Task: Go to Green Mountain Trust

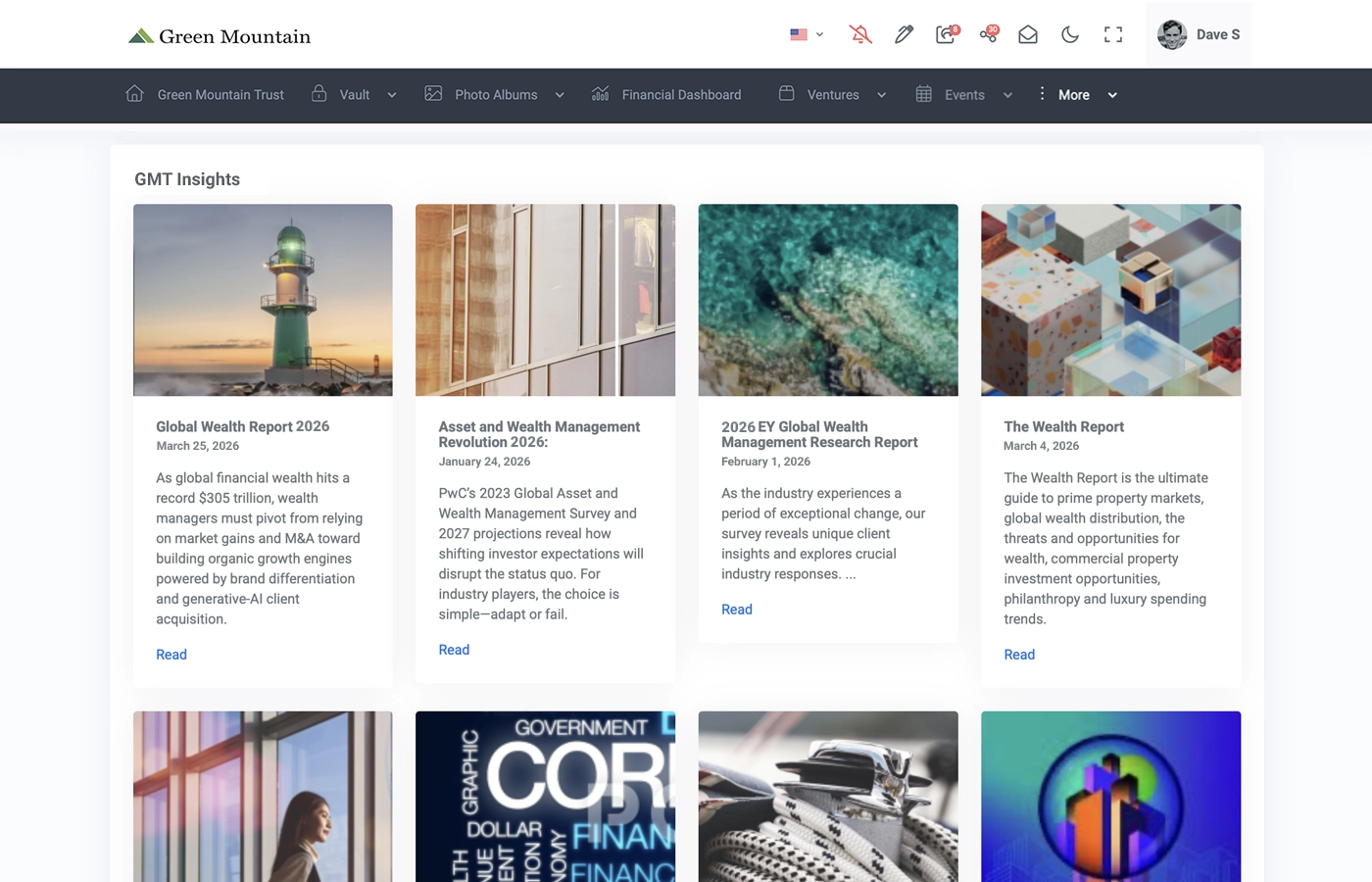Action: 220,95
